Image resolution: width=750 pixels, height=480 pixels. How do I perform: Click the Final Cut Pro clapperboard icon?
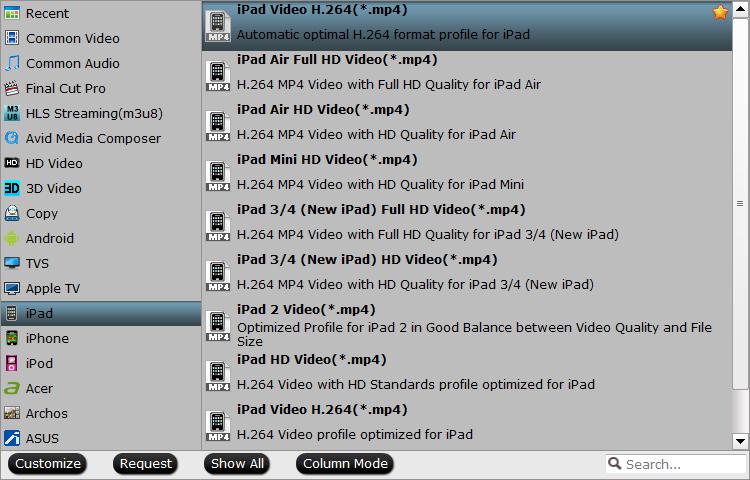(x=11, y=88)
